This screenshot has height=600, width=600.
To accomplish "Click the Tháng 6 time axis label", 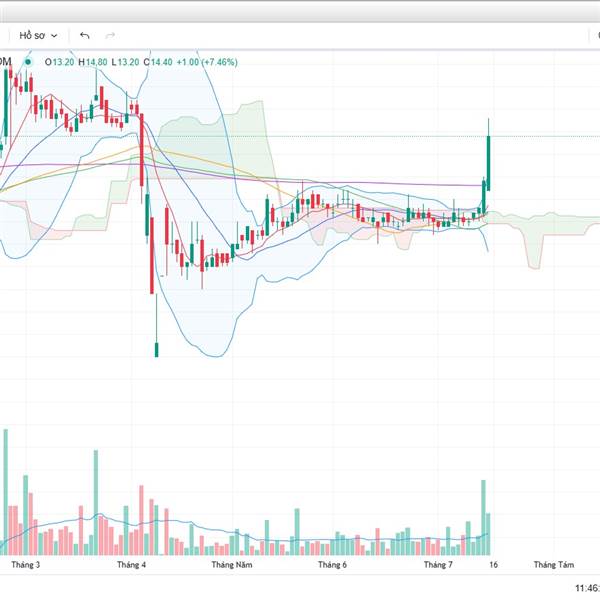I will tap(332, 564).
